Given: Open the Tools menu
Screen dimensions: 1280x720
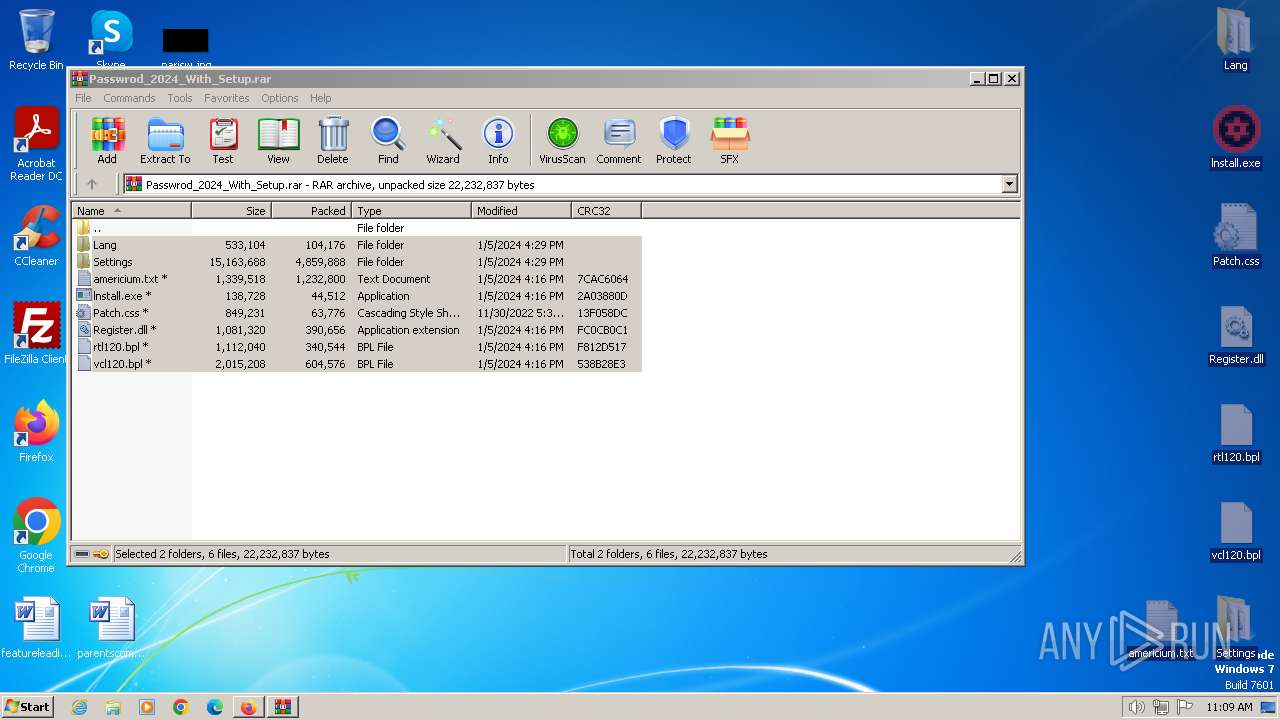Looking at the screenshot, I should pos(180,98).
